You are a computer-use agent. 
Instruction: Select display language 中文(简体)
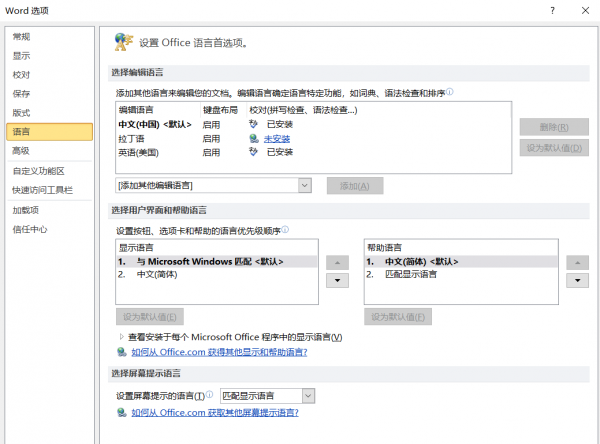click(x=217, y=274)
